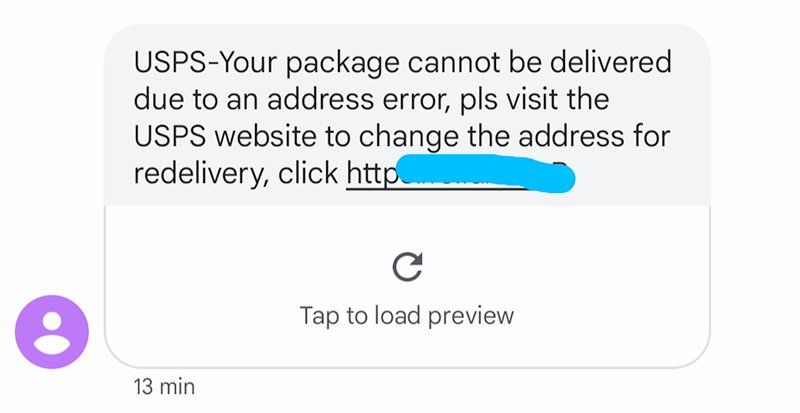Click the word 'USPS' starting the third line

click(170, 136)
